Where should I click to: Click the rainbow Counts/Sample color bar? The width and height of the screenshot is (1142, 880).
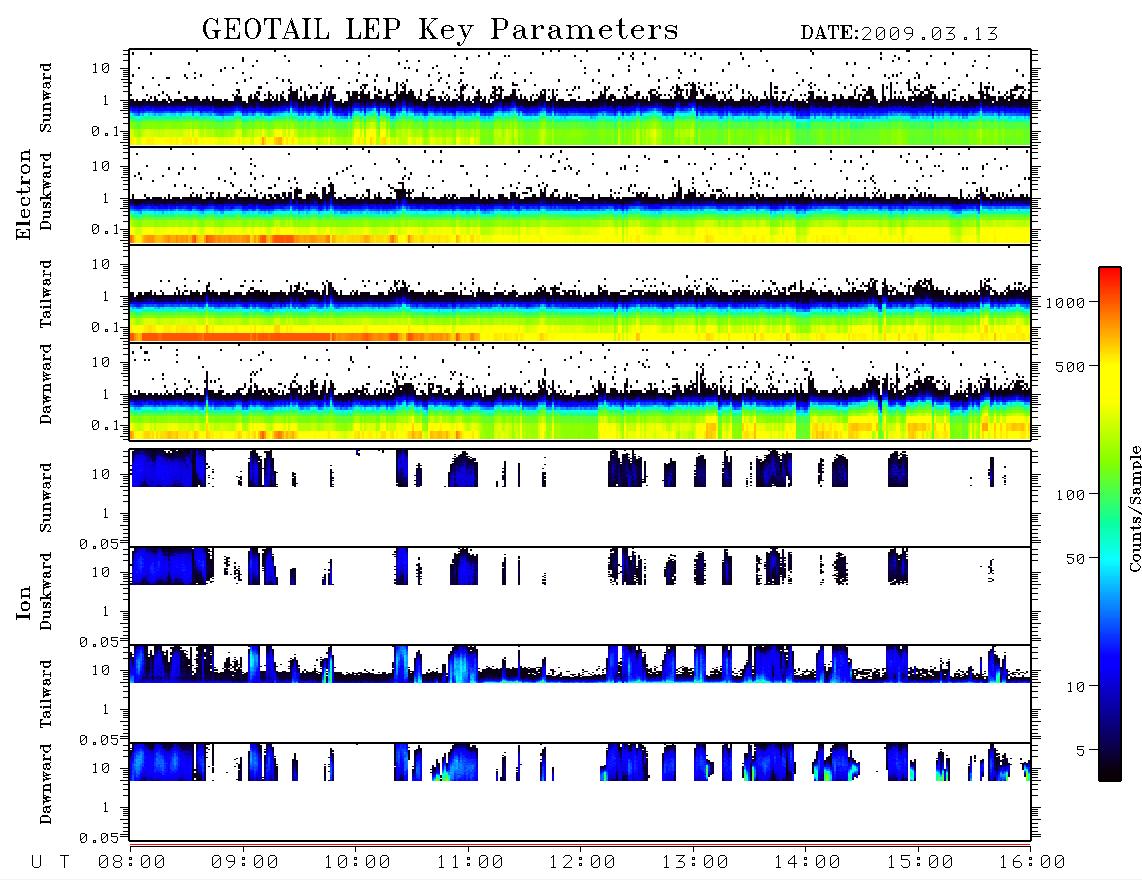[x=1110, y=525]
